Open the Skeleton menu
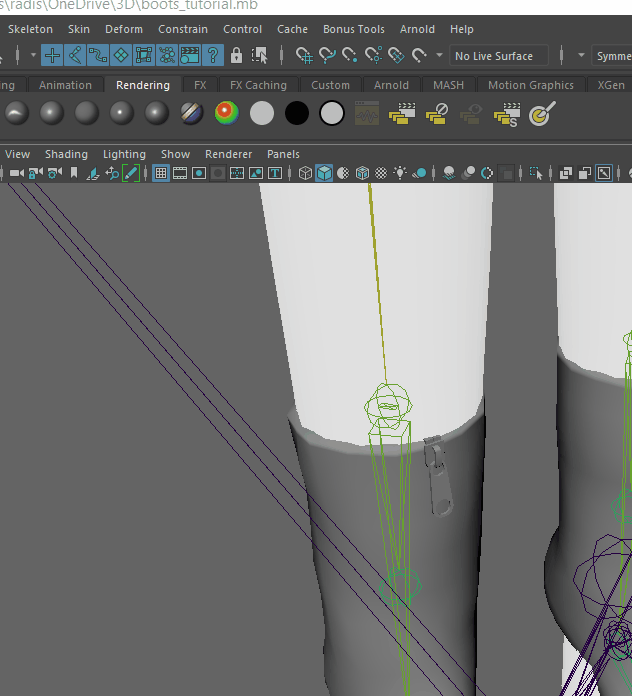Screen dimensions: 632x696 [x=30, y=29]
